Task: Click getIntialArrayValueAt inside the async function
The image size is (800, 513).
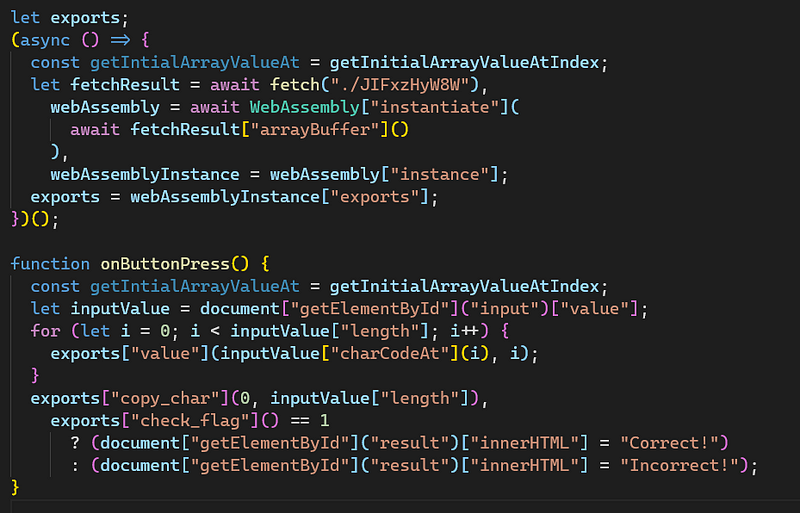Action: point(194,62)
